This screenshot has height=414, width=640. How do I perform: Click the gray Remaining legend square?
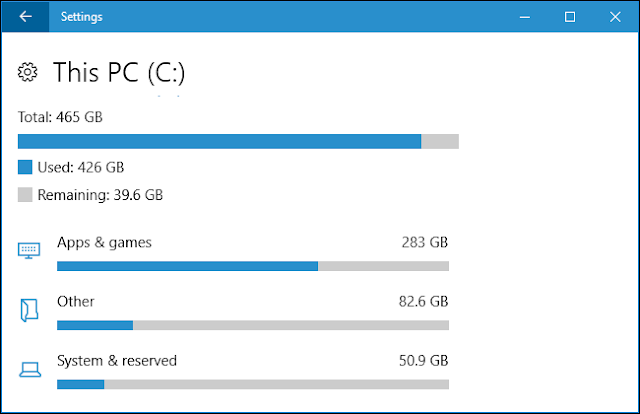click(25, 195)
